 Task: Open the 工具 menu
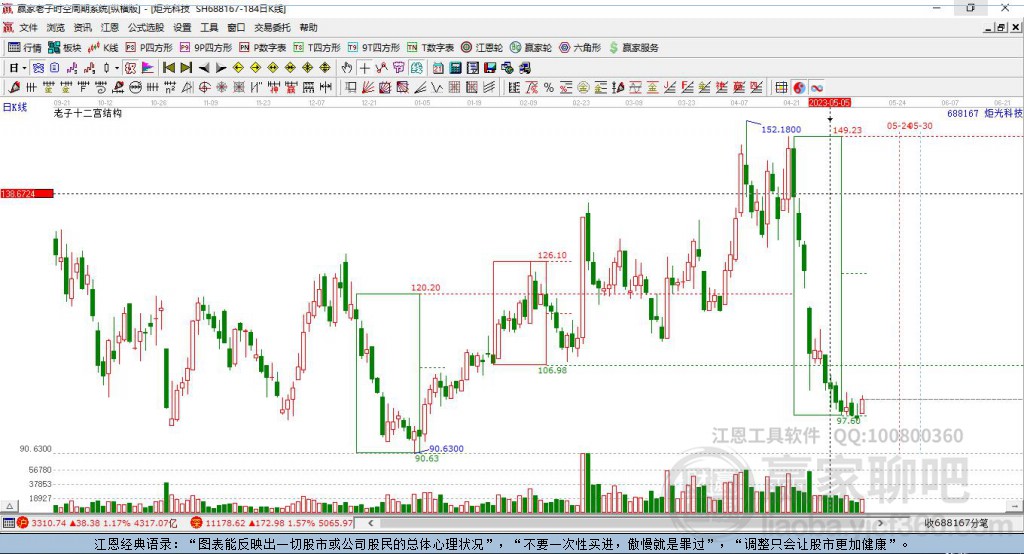click(x=209, y=27)
